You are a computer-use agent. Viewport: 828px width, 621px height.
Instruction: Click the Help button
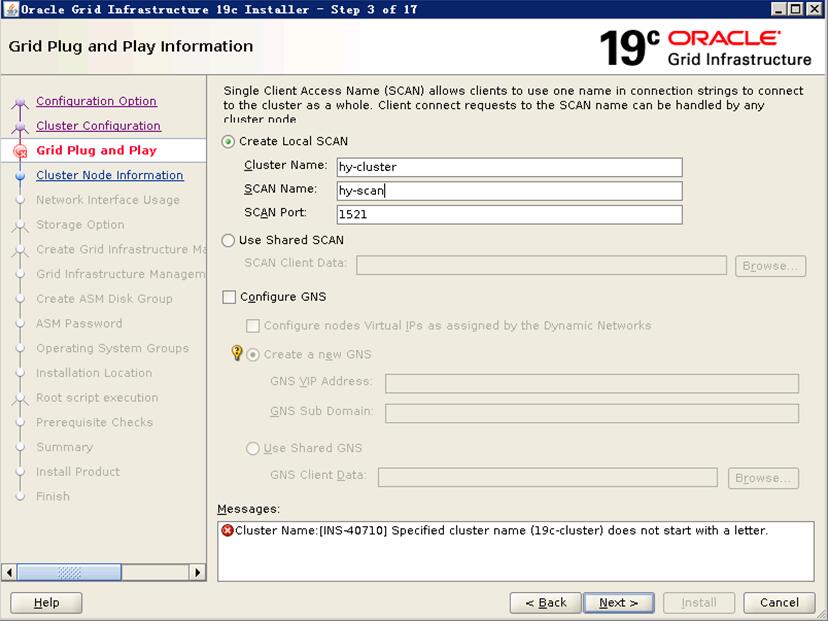point(46,603)
